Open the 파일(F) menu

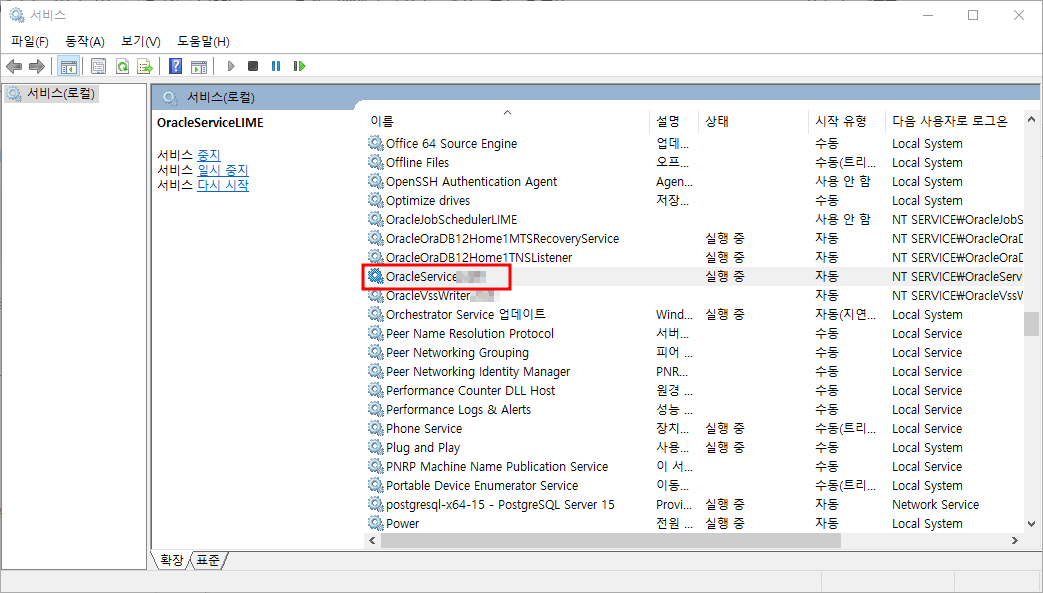(x=30, y=41)
